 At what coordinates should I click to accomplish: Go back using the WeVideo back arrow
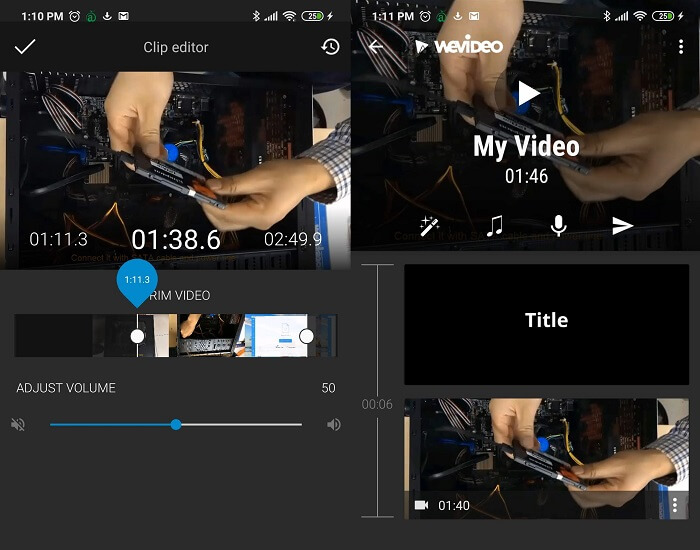(376, 46)
